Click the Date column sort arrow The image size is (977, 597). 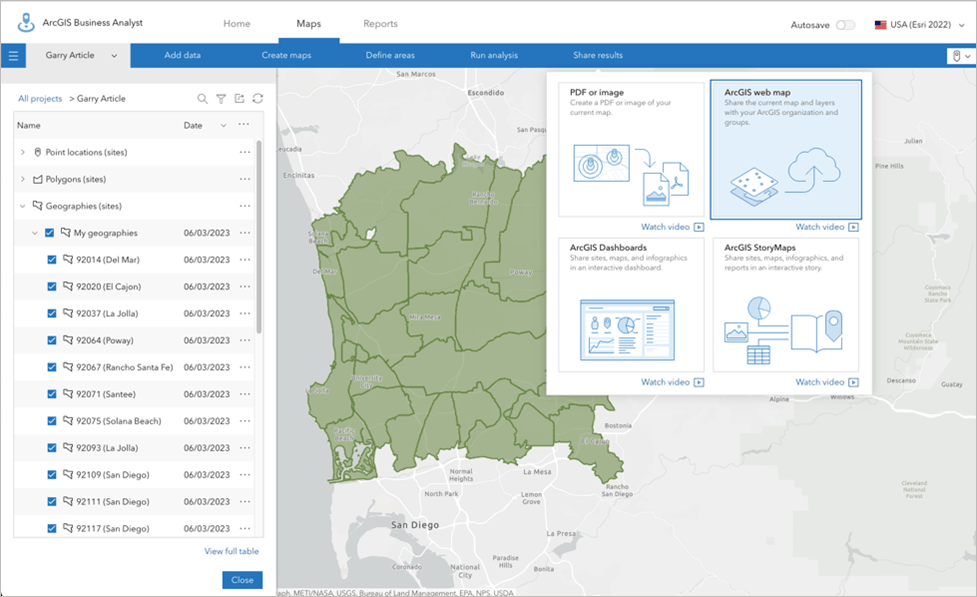(x=223, y=125)
